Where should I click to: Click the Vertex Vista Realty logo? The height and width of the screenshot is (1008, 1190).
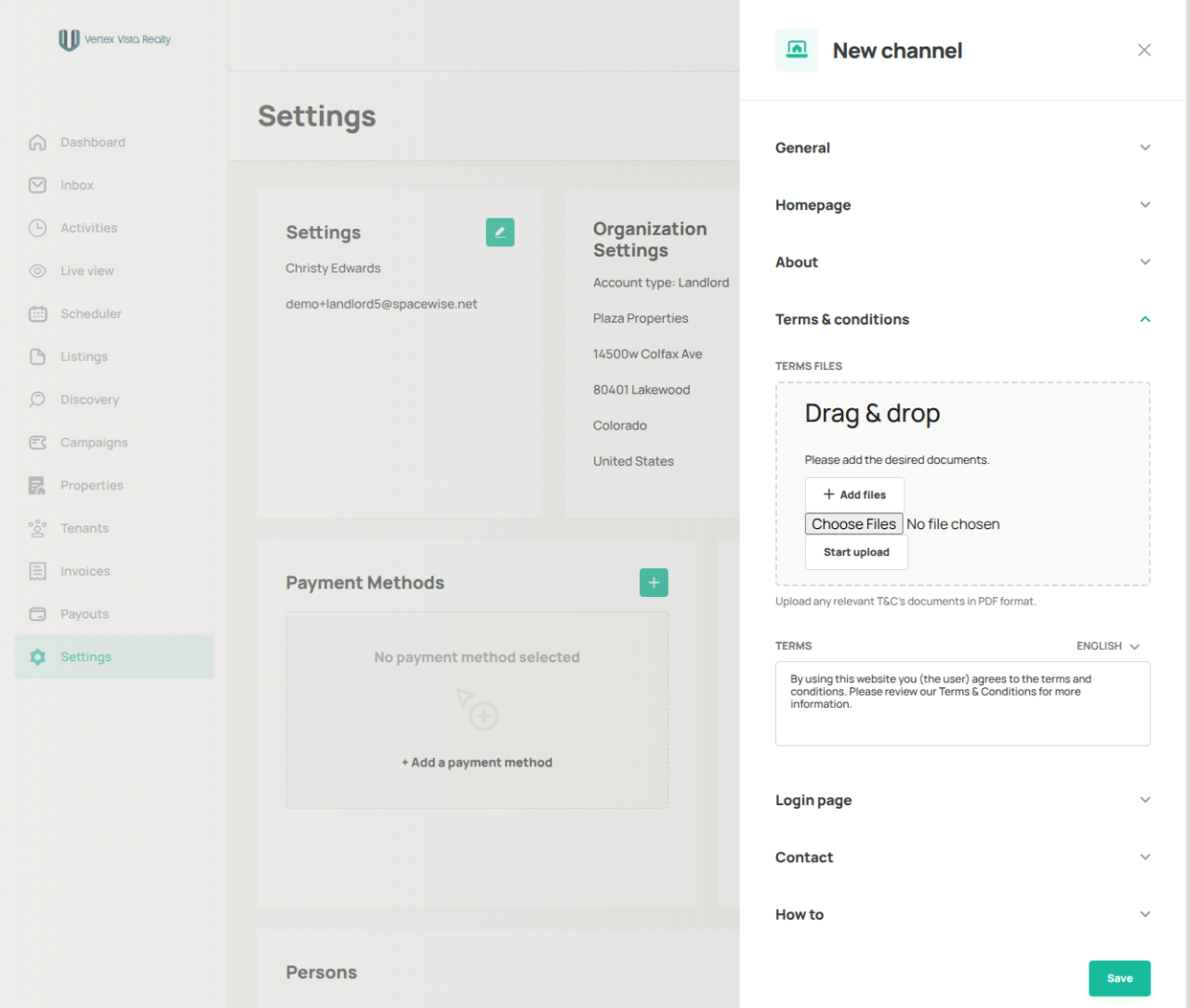pos(114,40)
